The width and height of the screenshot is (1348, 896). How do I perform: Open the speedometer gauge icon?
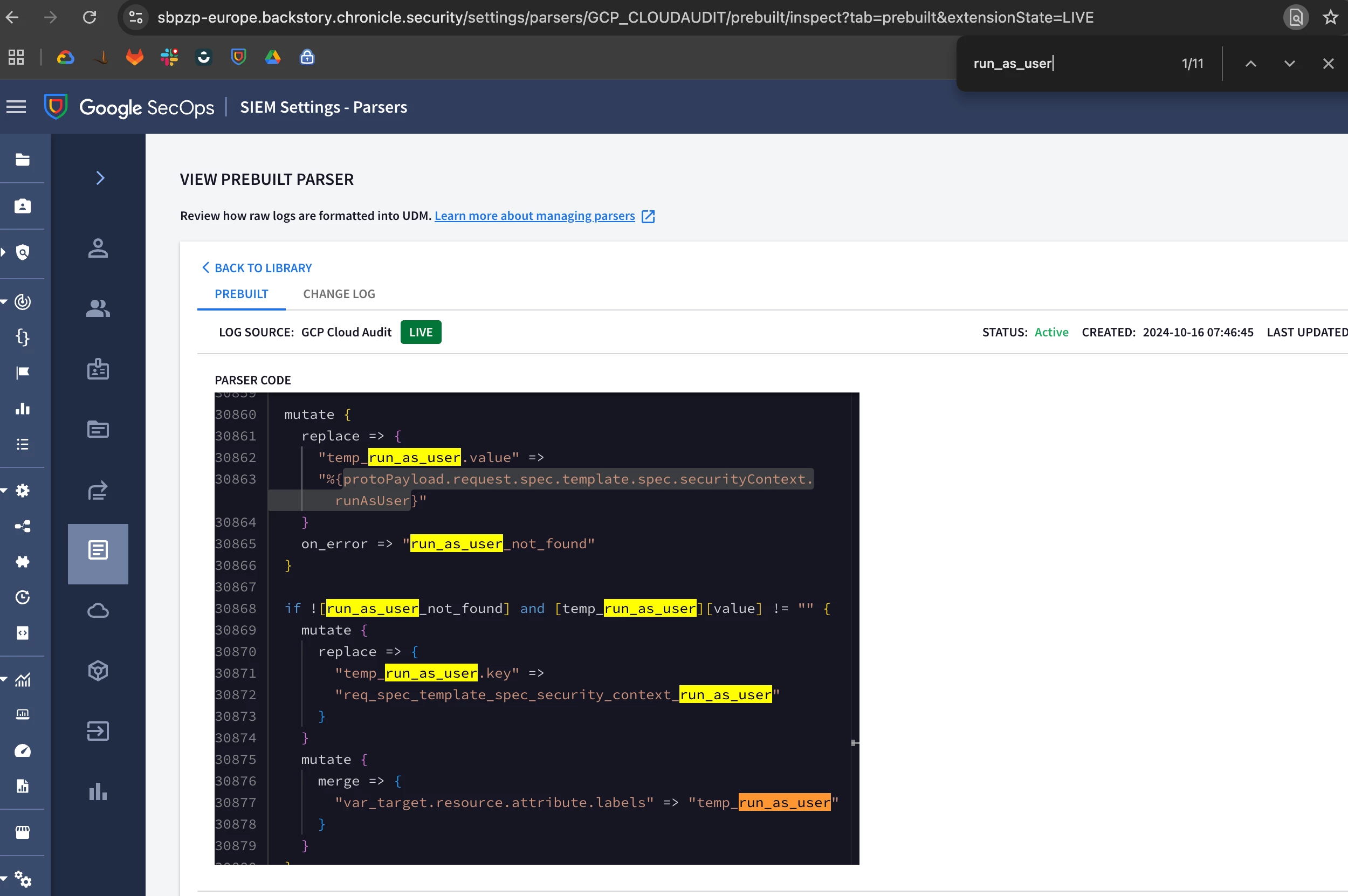22,750
